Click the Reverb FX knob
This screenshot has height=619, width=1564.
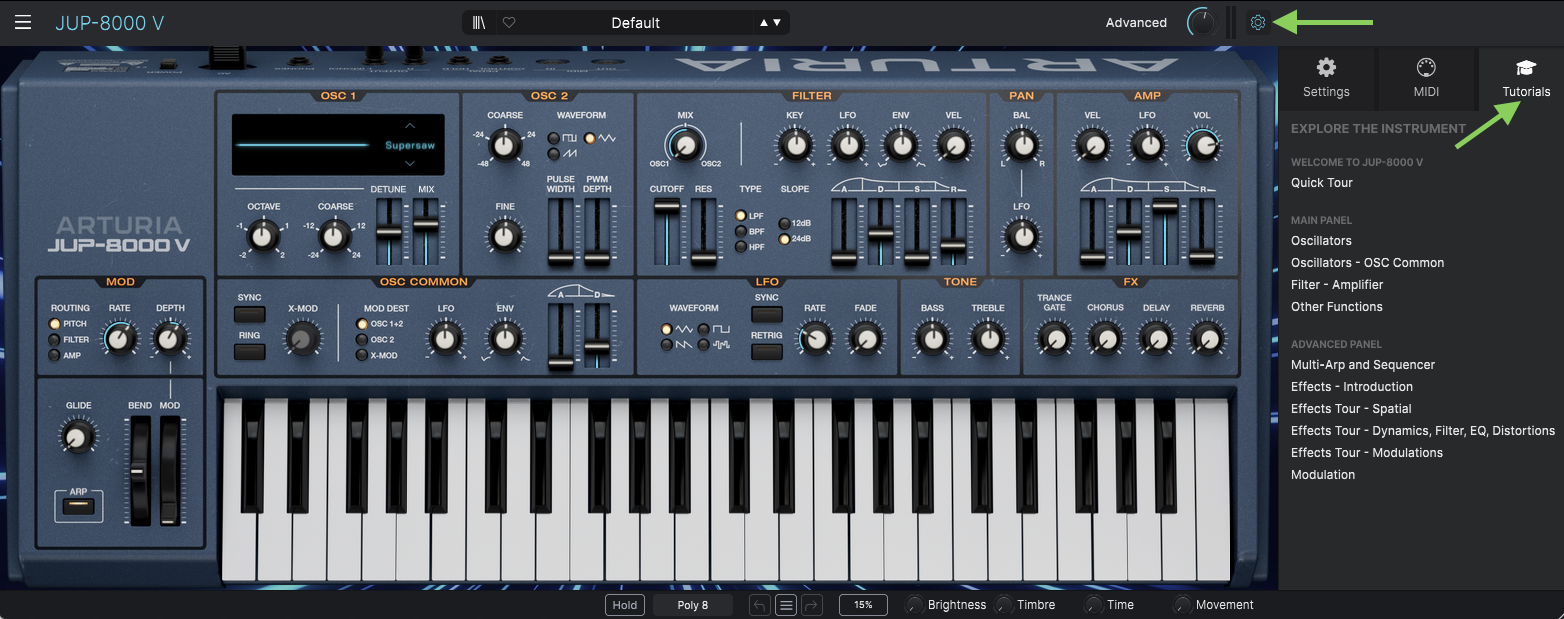tap(1207, 340)
